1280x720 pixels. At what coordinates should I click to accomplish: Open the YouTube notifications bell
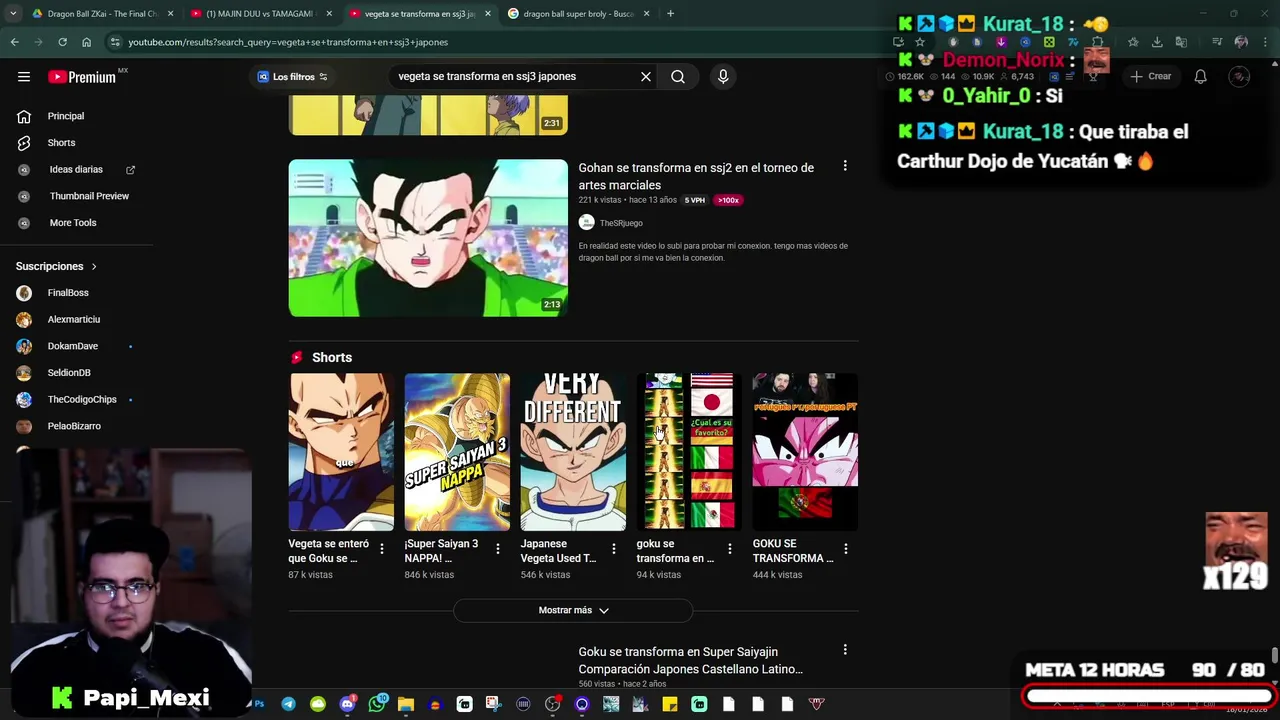point(1201,76)
